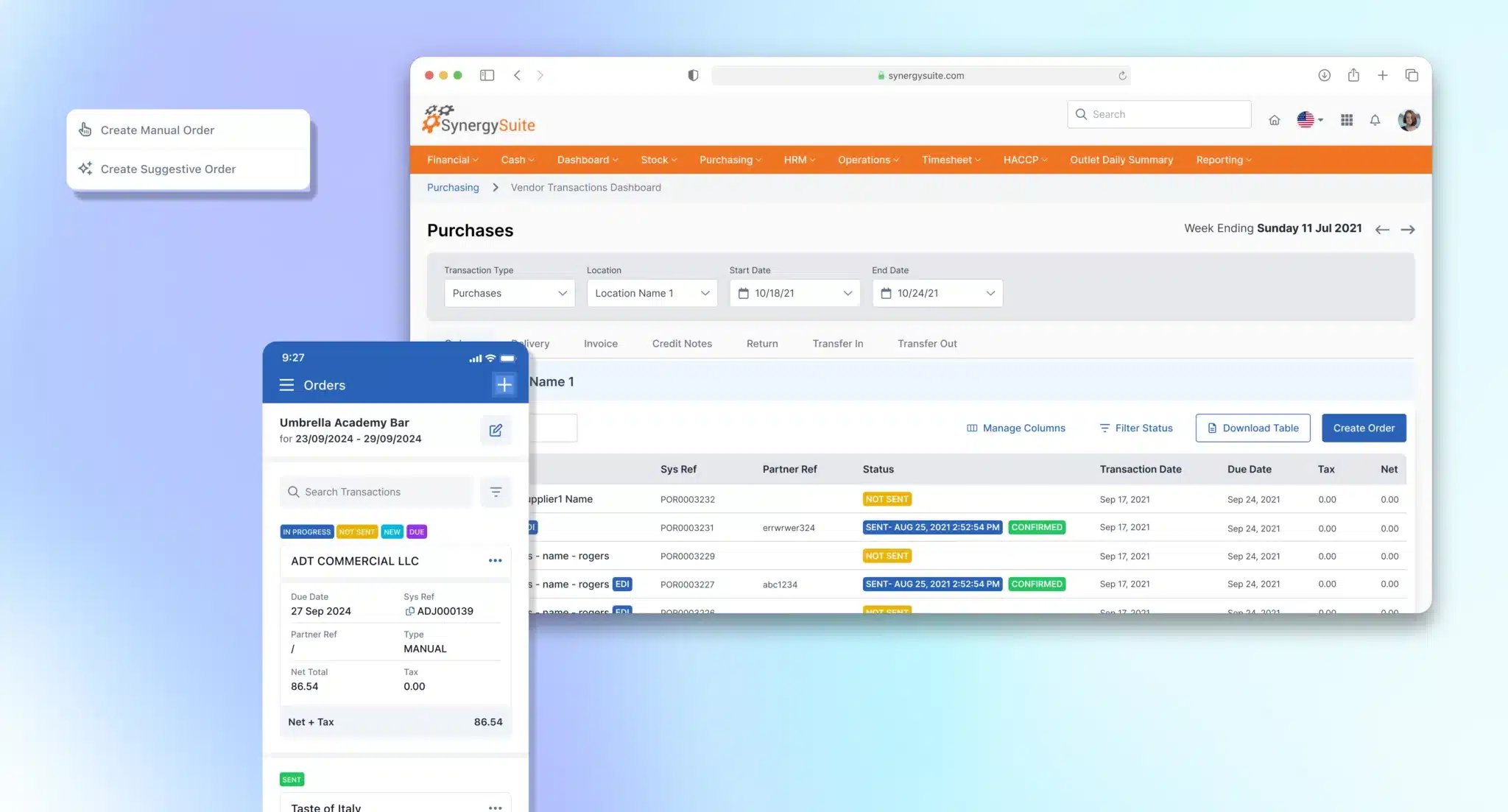
Task: Open Start Date picker 10/18/21
Action: 794,293
